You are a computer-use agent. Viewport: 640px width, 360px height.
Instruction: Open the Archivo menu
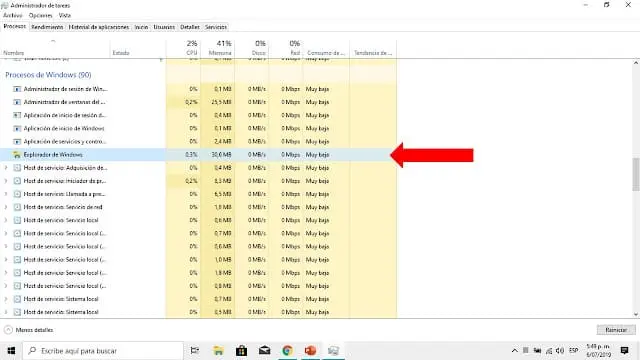[x=13, y=16]
